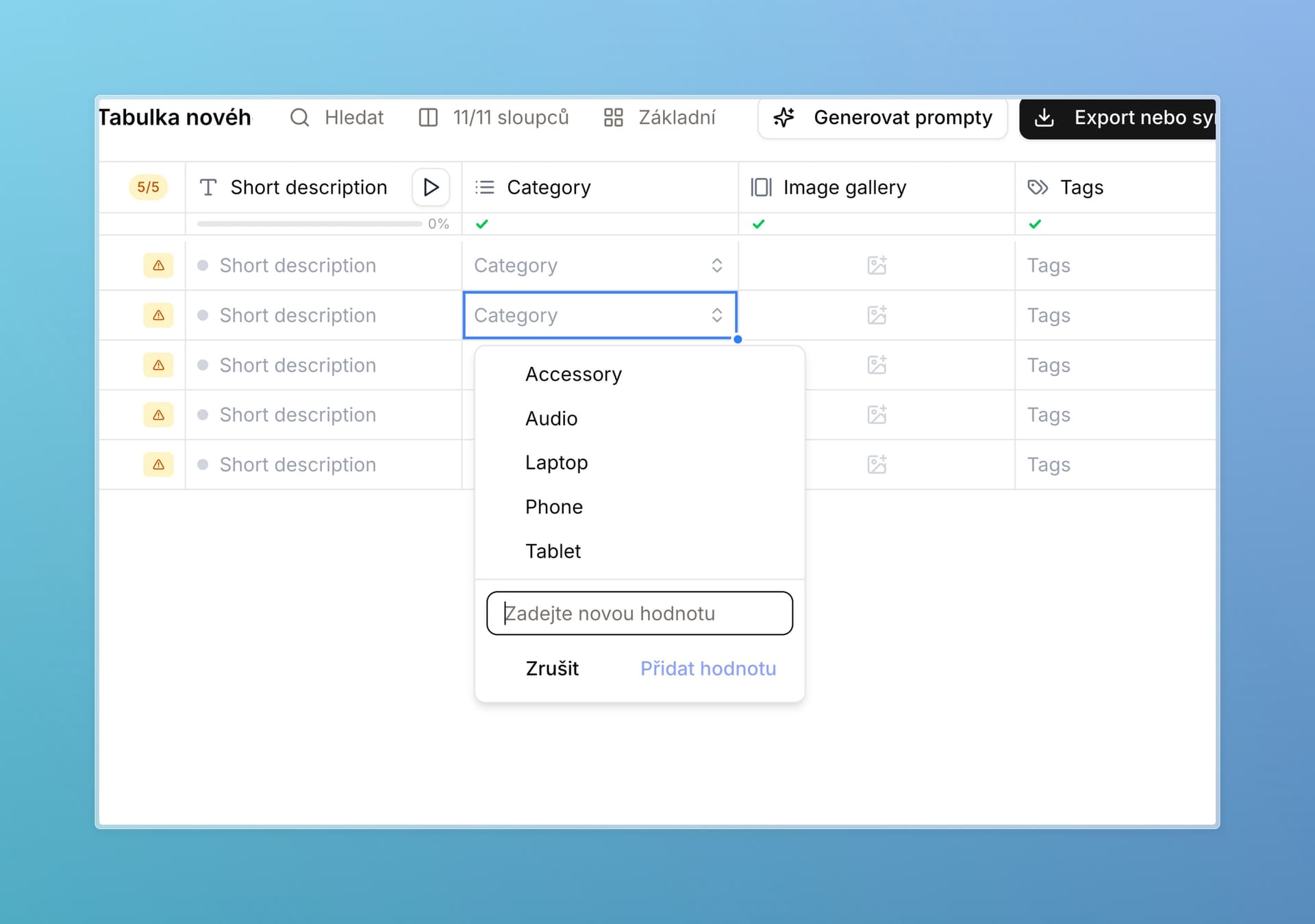The width and height of the screenshot is (1315, 924).
Task: Click the download icon on Export button
Action: (x=1044, y=118)
